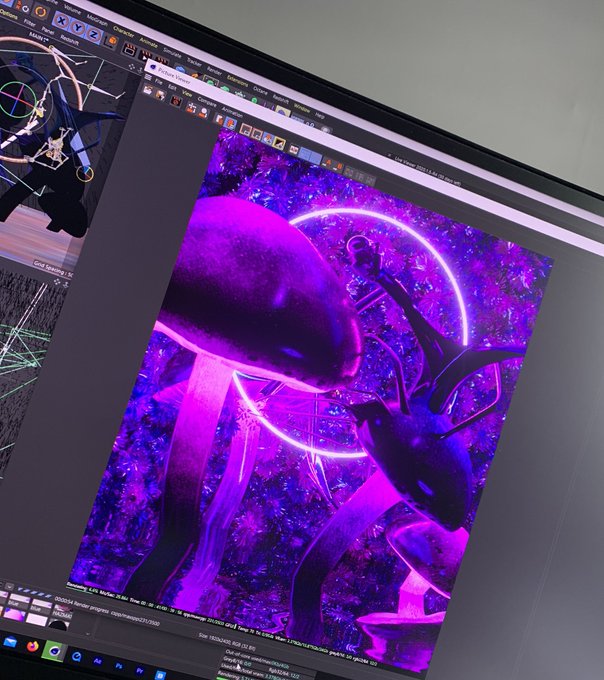The width and height of the screenshot is (604, 680).
Task: Click the MAIN camera label in viewport
Action: tap(39, 38)
